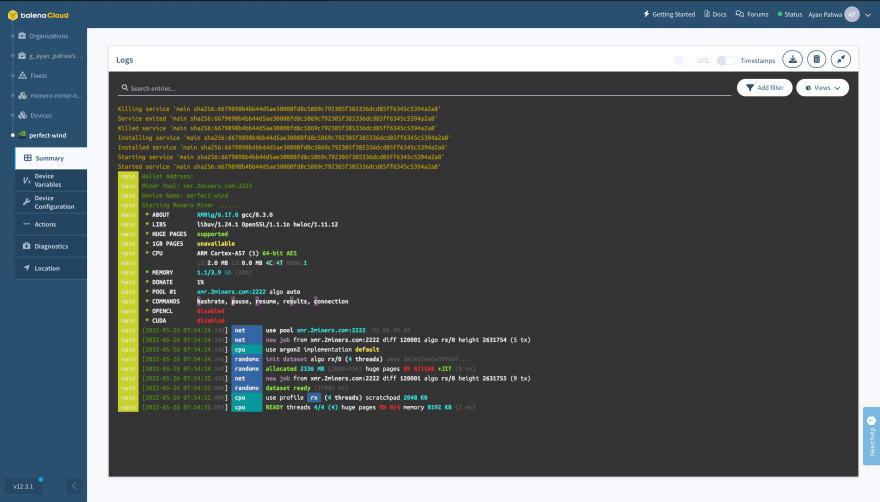880x502 pixels.
Task: Click the Logs panel heading
Action: click(x=125, y=60)
